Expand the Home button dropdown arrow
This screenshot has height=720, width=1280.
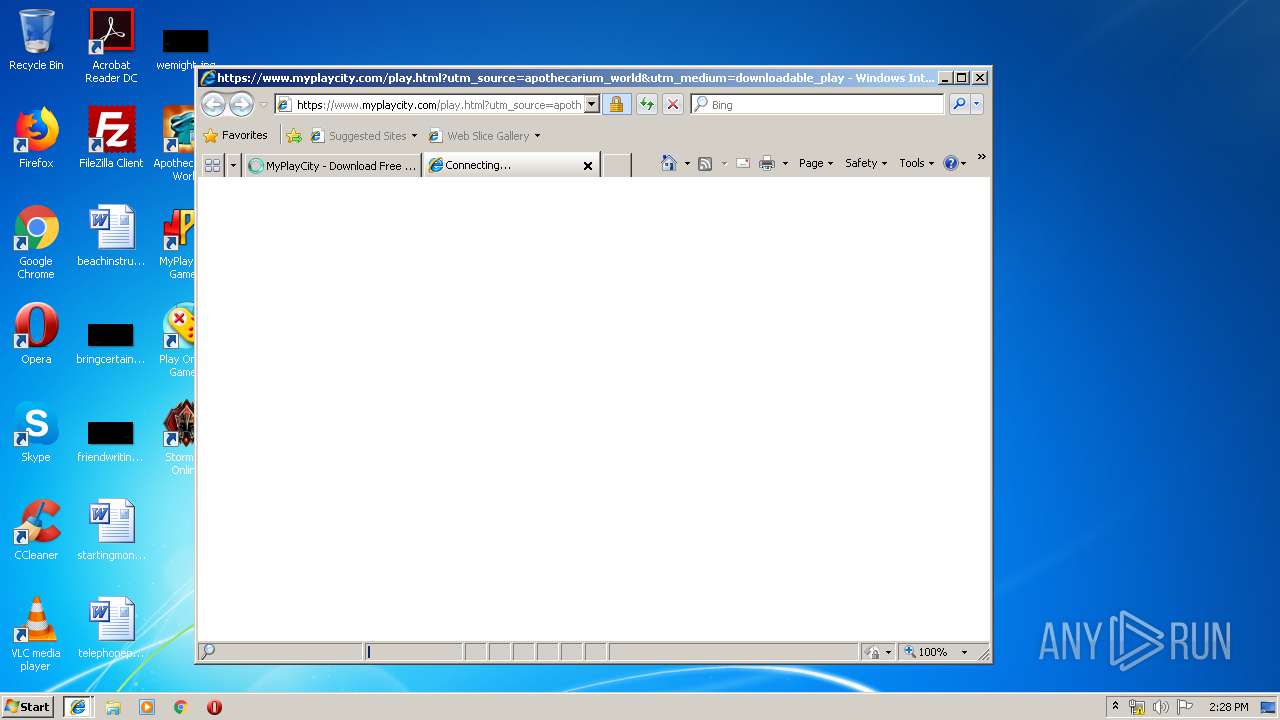click(x=687, y=164)
